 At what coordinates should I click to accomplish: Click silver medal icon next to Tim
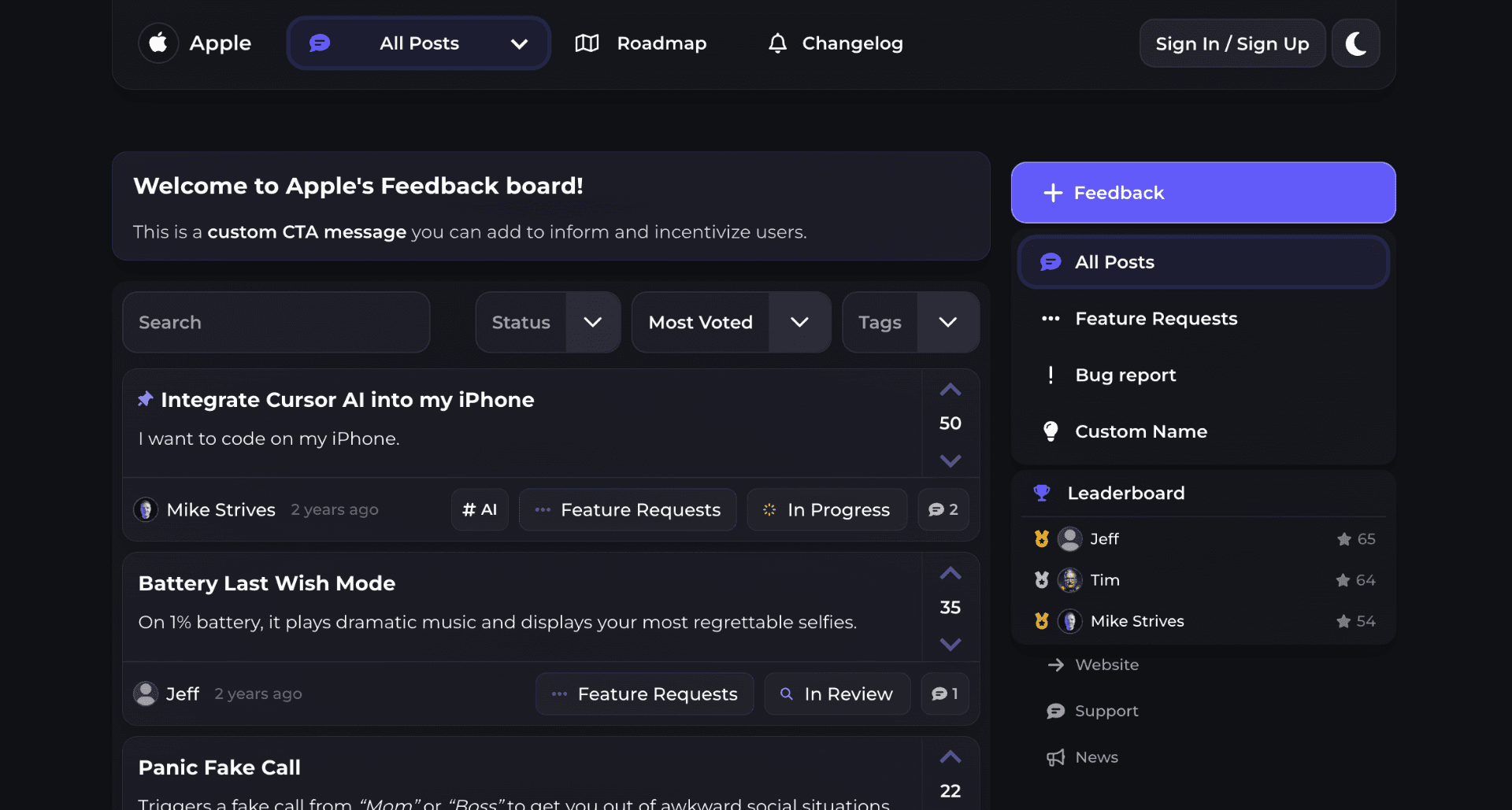1041,580
